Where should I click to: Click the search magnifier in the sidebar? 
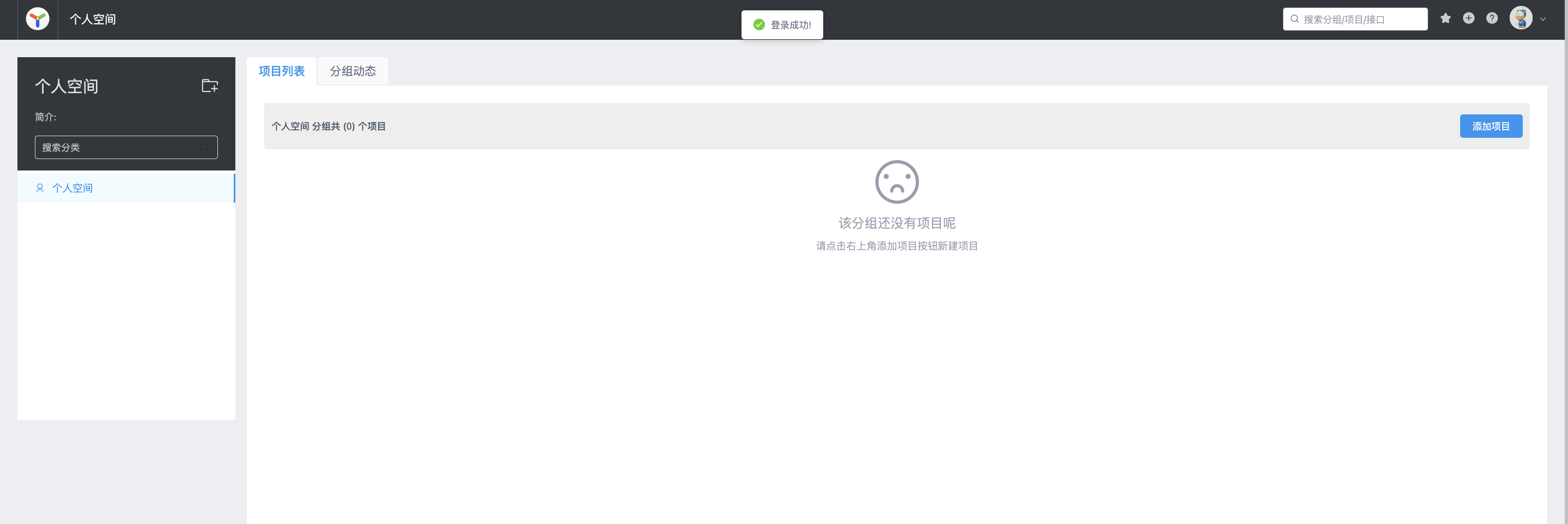click(x=204, y=147)
